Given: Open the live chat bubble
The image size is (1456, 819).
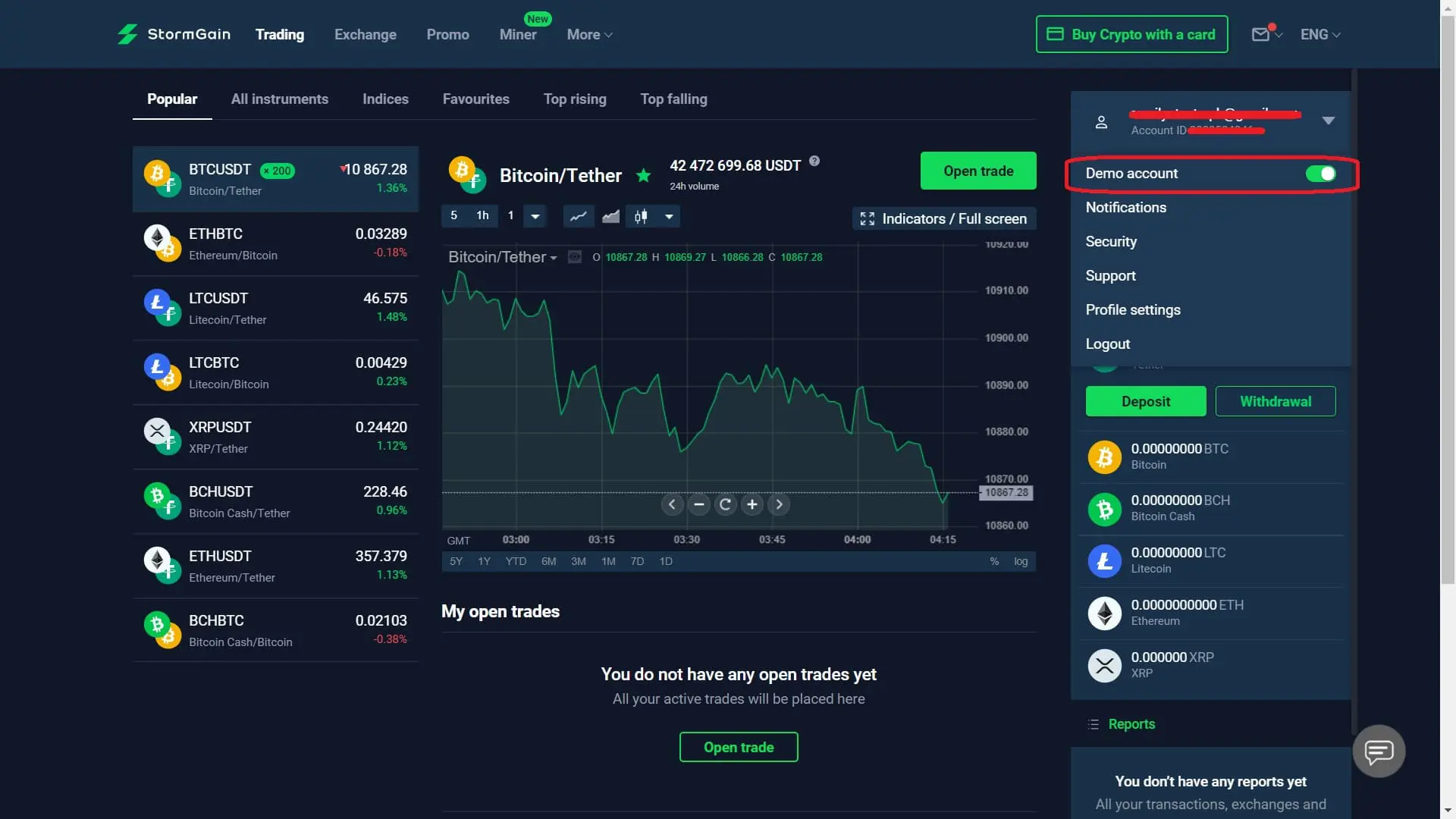Looking at the screenshot, I should 1379,752.
